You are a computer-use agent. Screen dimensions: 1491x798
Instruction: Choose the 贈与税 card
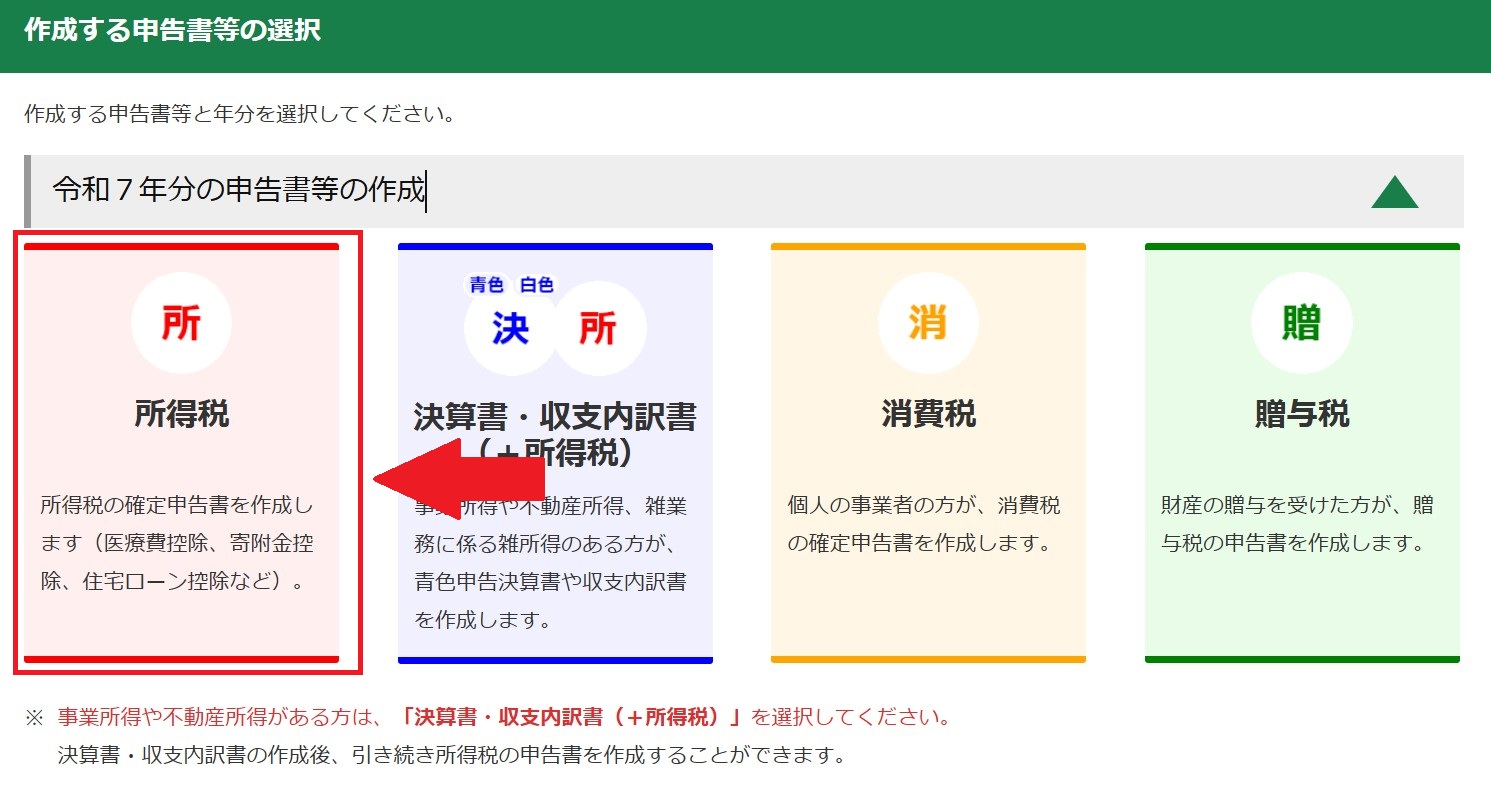[x=1302, y=450]
